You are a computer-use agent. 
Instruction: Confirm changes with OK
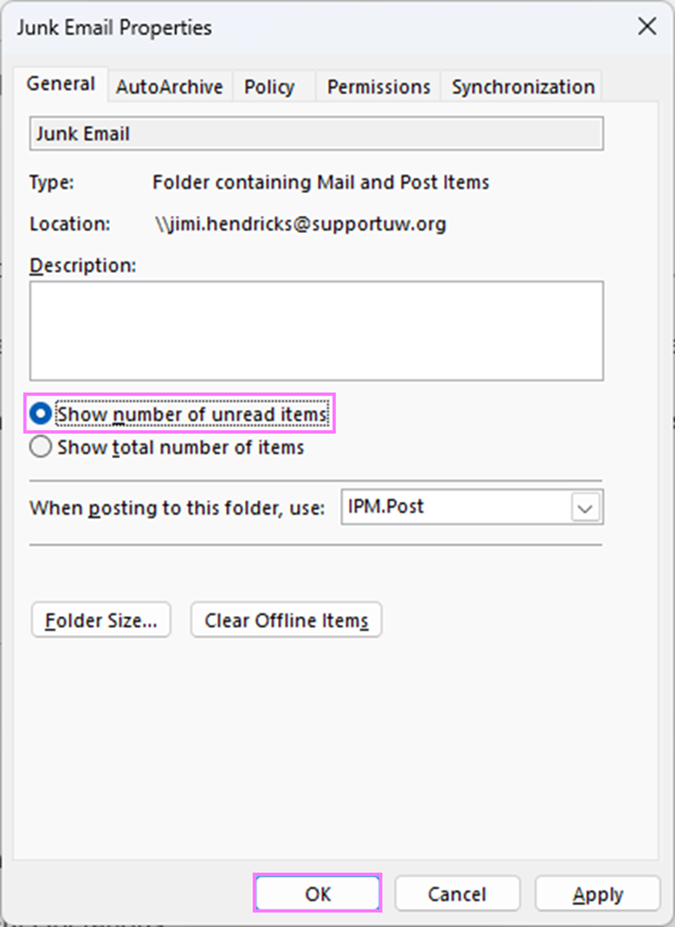click(317, 893)
